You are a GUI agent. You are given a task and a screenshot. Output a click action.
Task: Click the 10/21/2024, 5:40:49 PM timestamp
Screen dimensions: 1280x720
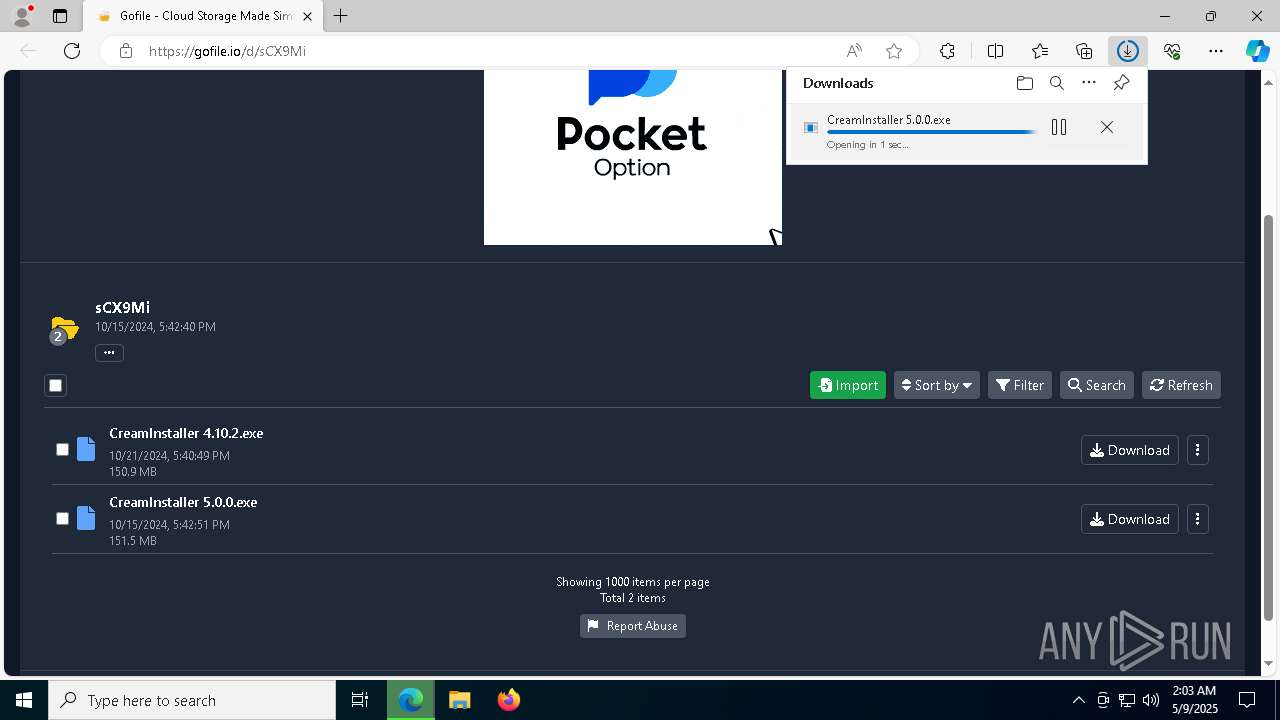coord(169,455)
